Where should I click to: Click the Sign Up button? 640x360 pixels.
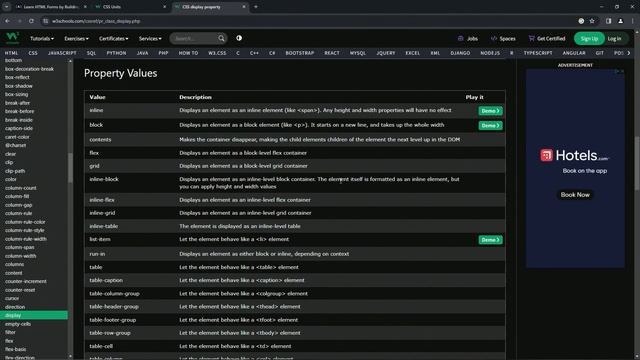point(589,38)
